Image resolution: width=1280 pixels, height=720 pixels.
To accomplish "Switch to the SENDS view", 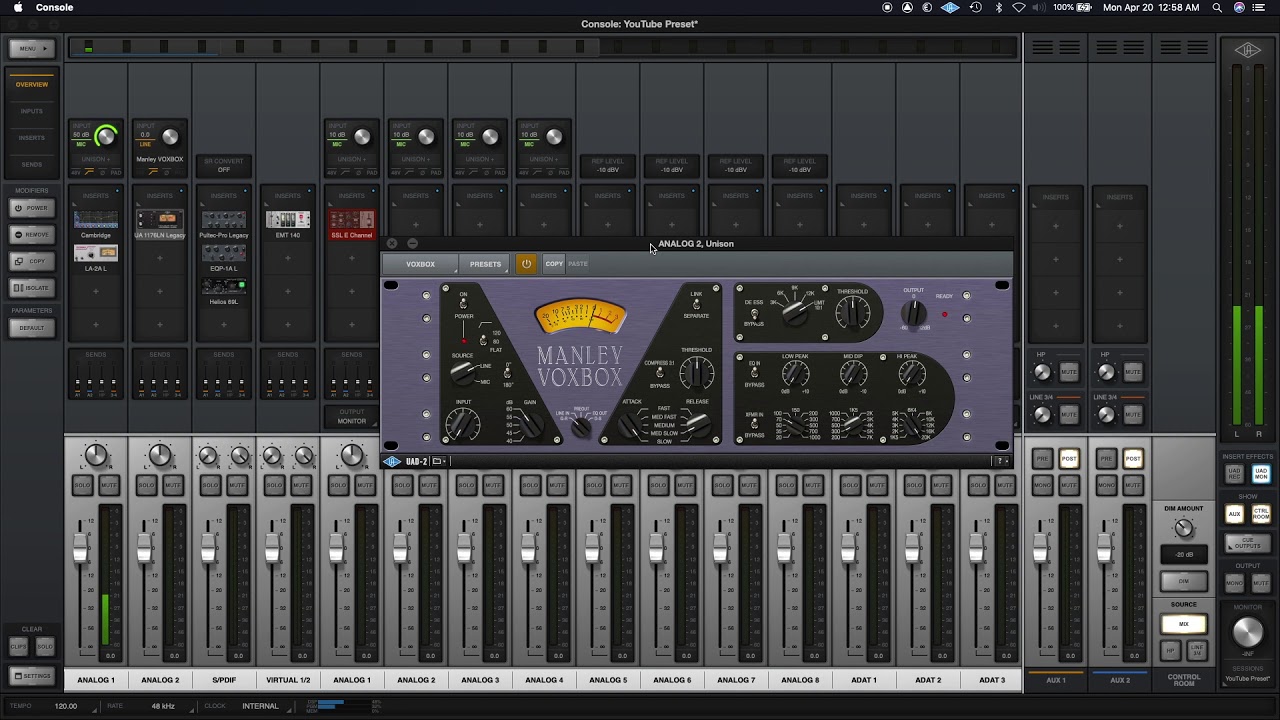I will click(x=32, y=164).
